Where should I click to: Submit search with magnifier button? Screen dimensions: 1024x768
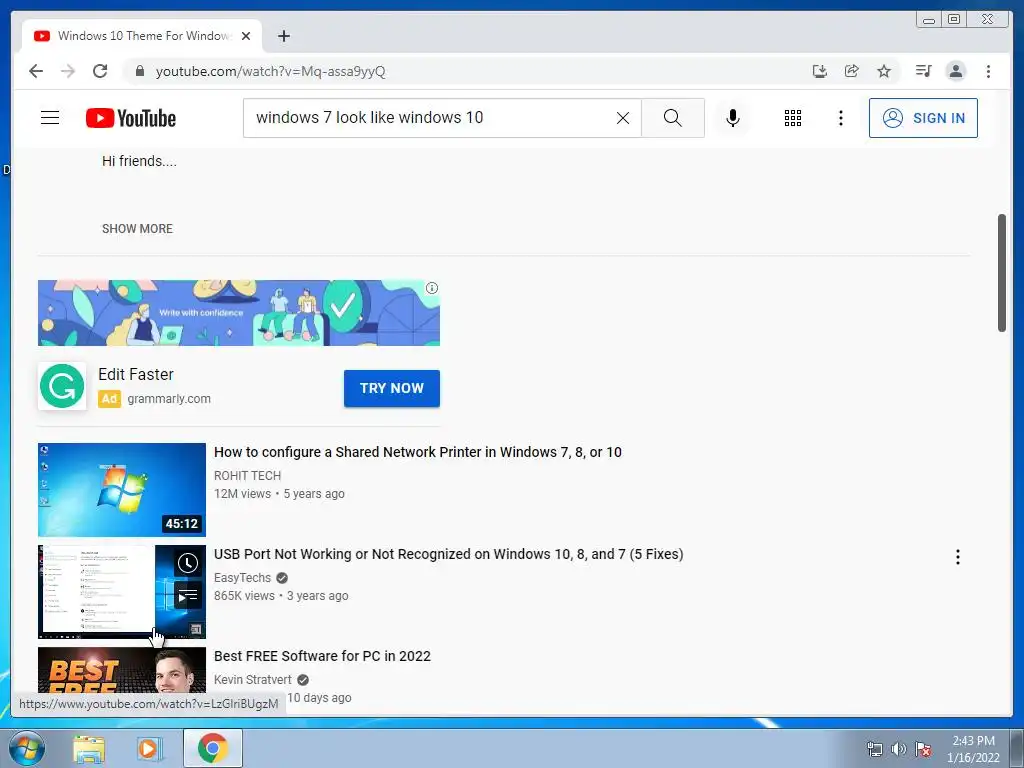(673, 118)
